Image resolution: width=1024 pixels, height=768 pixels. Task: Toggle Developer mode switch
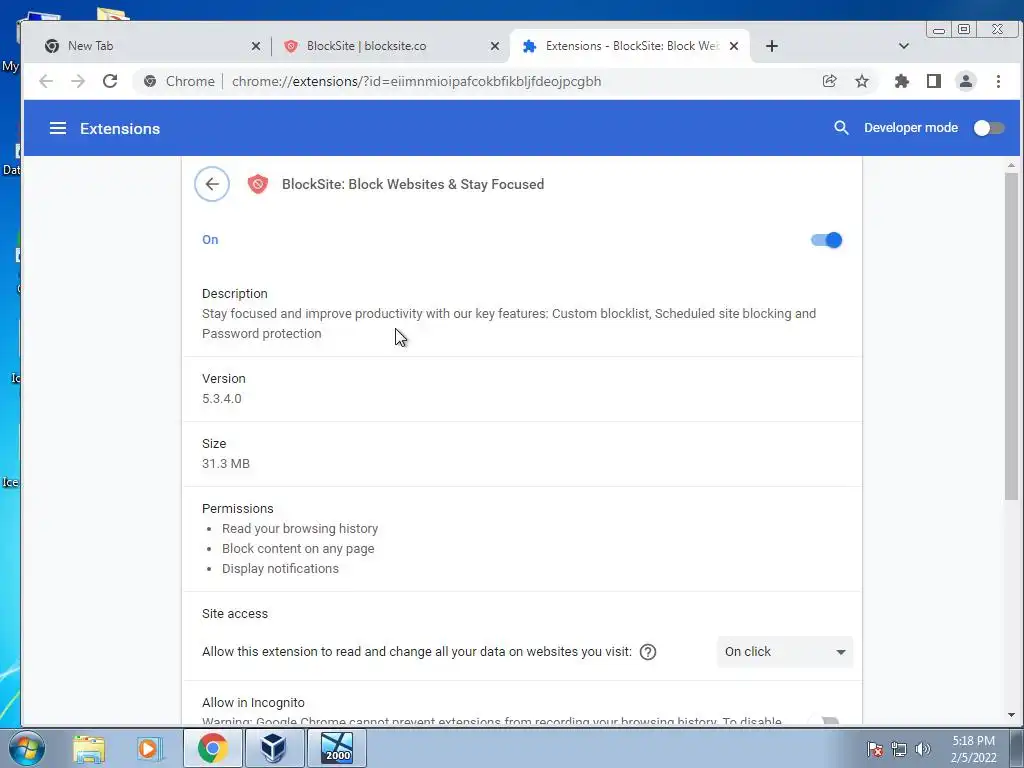coord(989,128)
